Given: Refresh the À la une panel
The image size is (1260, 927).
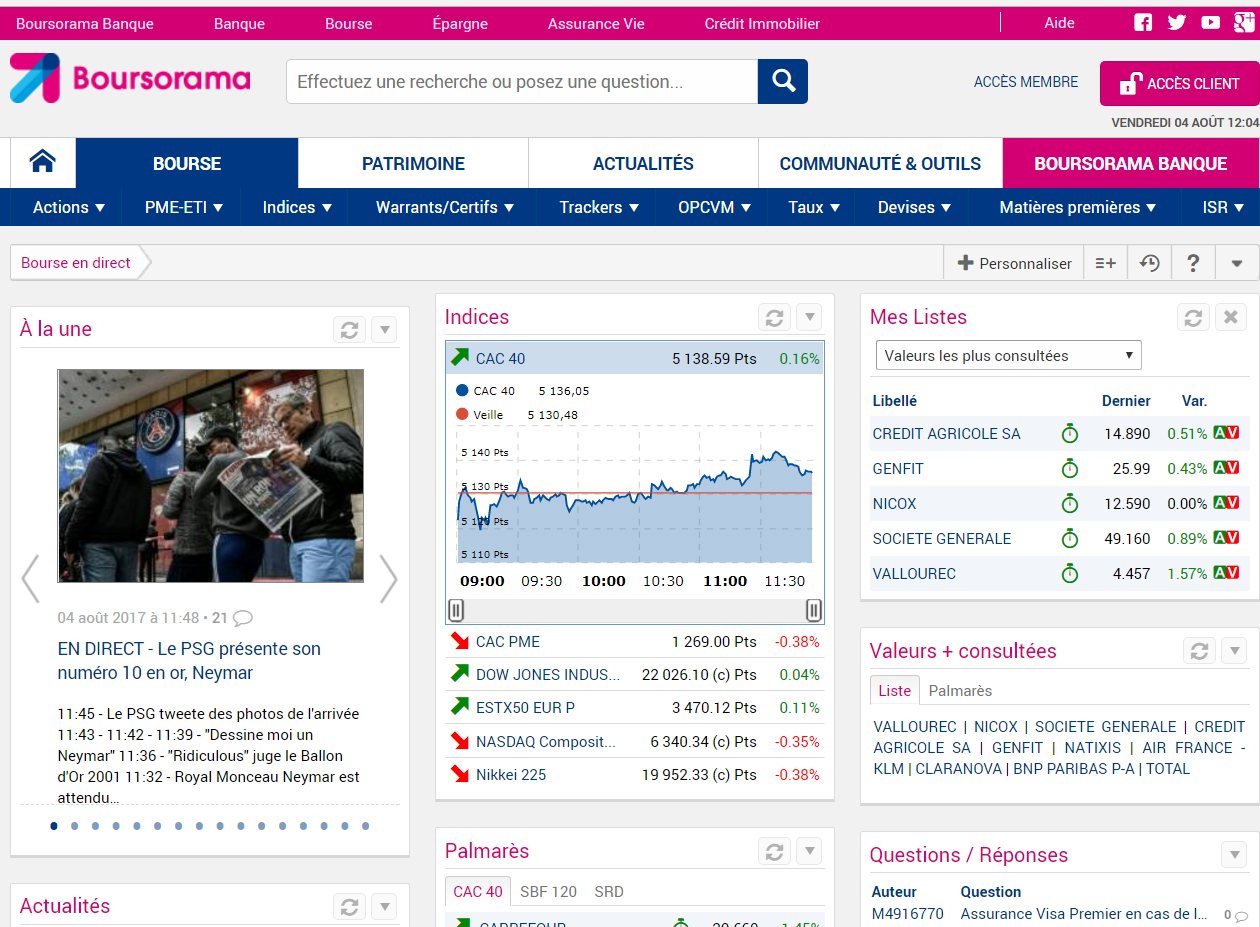Looking at the screenshot, I should click(349, 330).
